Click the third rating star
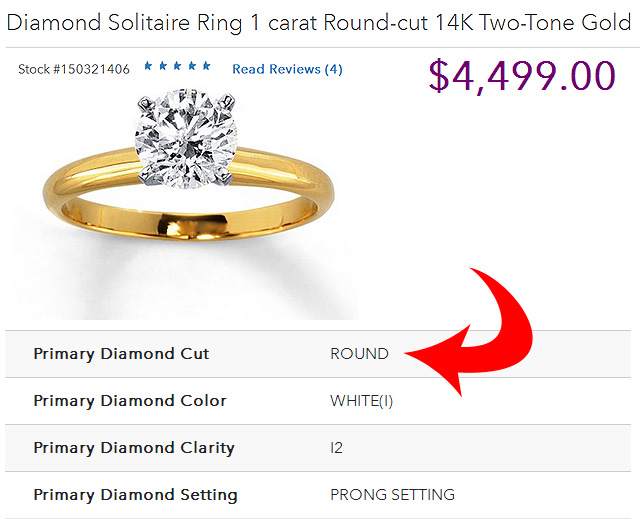The height and width of the screenshot is (530, 640). click(177, 66)
